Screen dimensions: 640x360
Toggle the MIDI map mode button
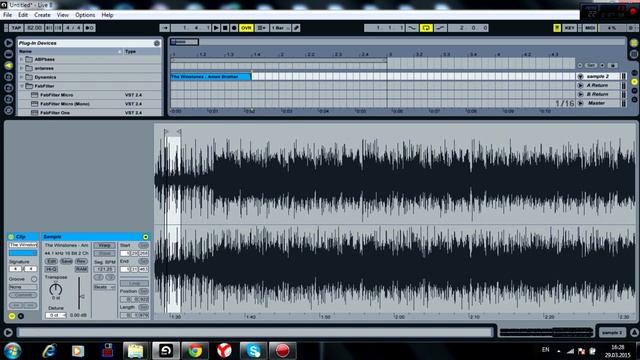pos(590,28)
